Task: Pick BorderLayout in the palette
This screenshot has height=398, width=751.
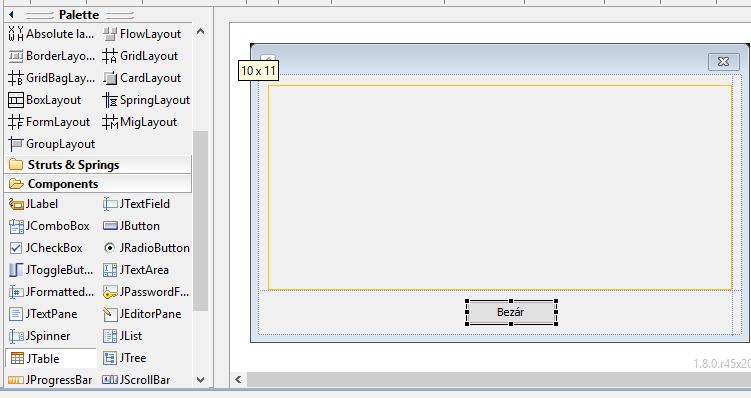Action: point(51,56)
